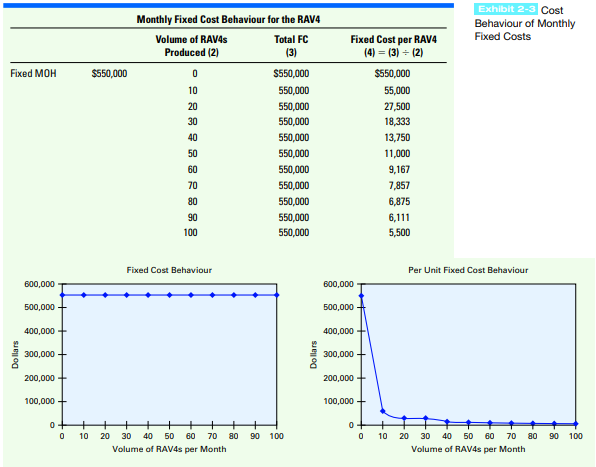Click the x-axis title under the Fixed Cost Behaviour chart
Viewport: 596px width, 467px height.
(x=169, y=449)
